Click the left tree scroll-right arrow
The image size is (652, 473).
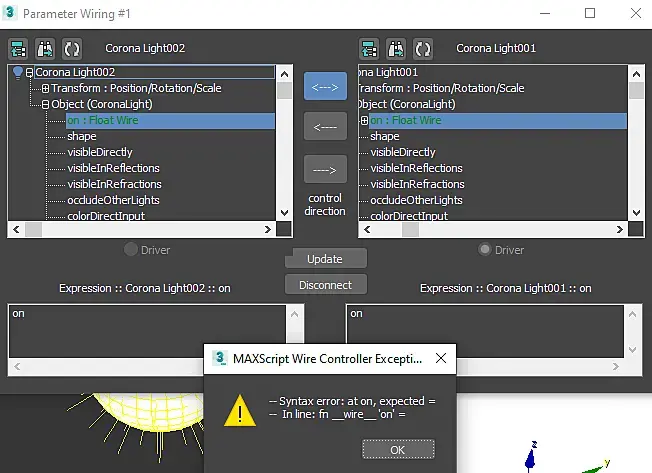[268, 229]
